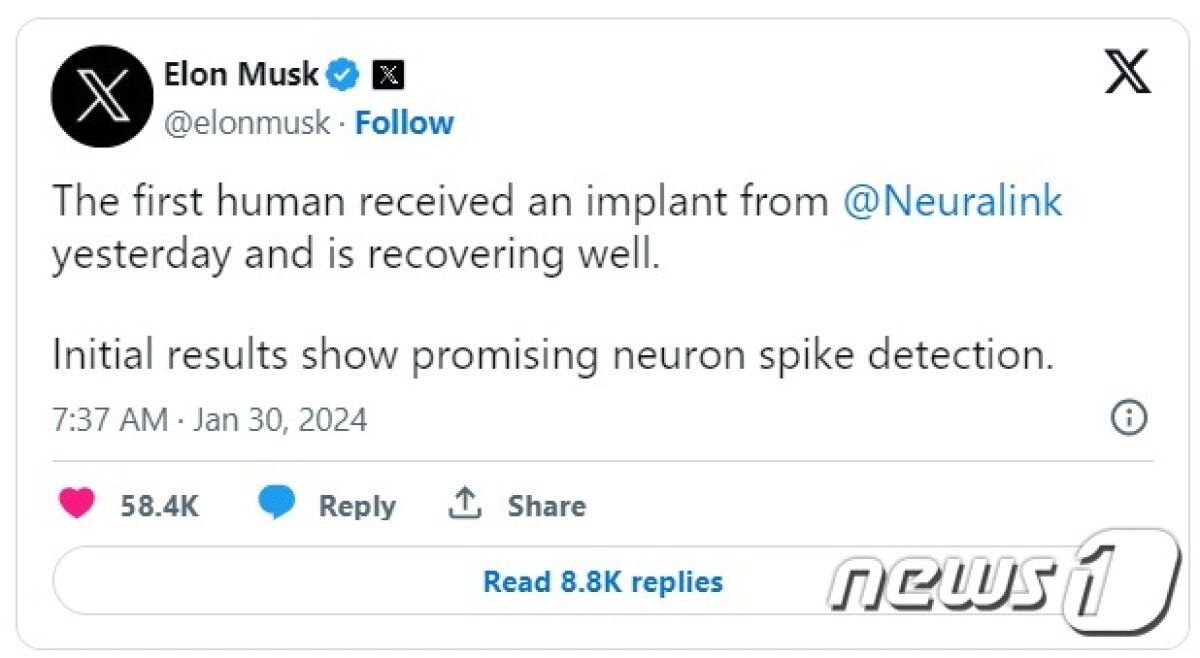Click the sentence about promising neuron spike detection
1200x658 pixels.
pos(553,355)
